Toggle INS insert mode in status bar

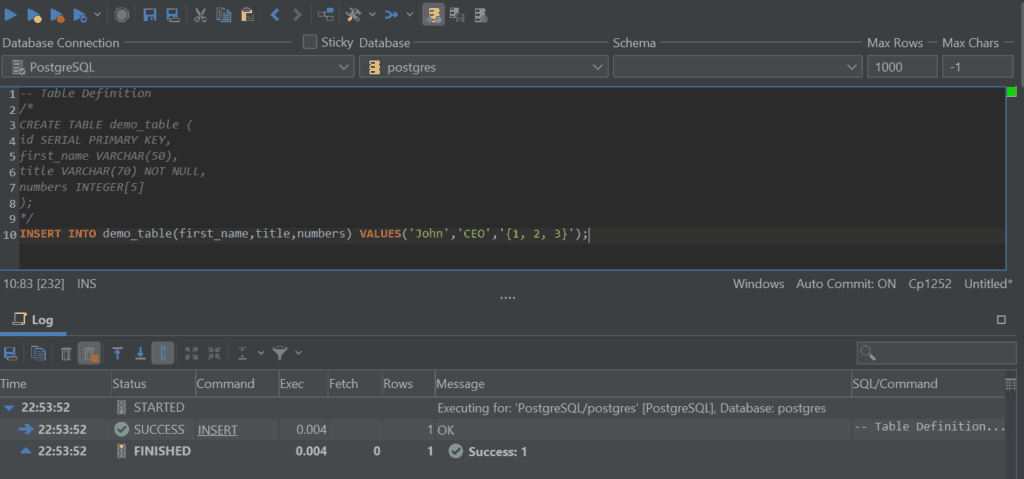pos(86,284)
